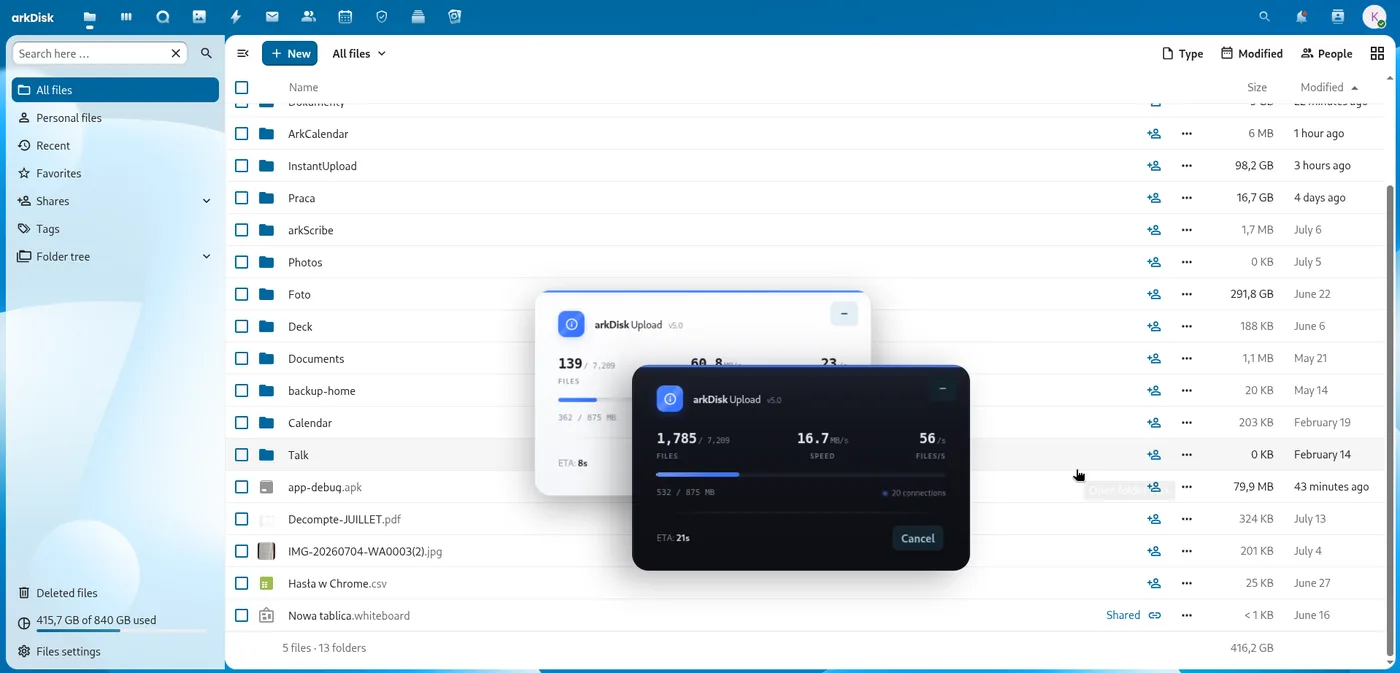The width and height of the screenshot is (1400, 673).
Task: Open the contacts menu icon beside the avatar
Action: pyautogui.click(x=1338, y=17)
